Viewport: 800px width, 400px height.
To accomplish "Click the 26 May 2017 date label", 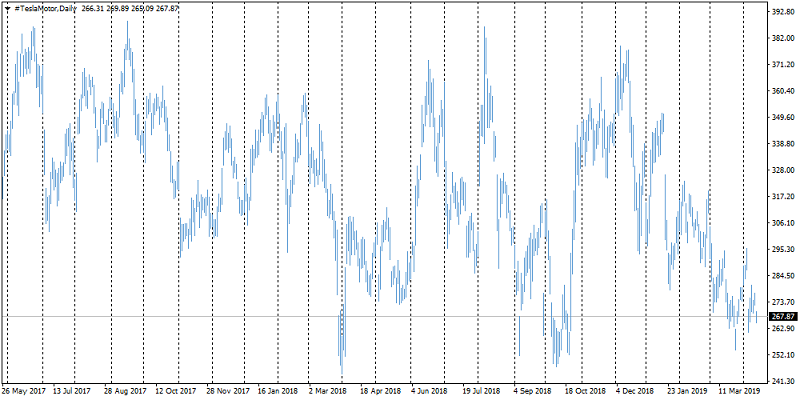I will point(23,390).
